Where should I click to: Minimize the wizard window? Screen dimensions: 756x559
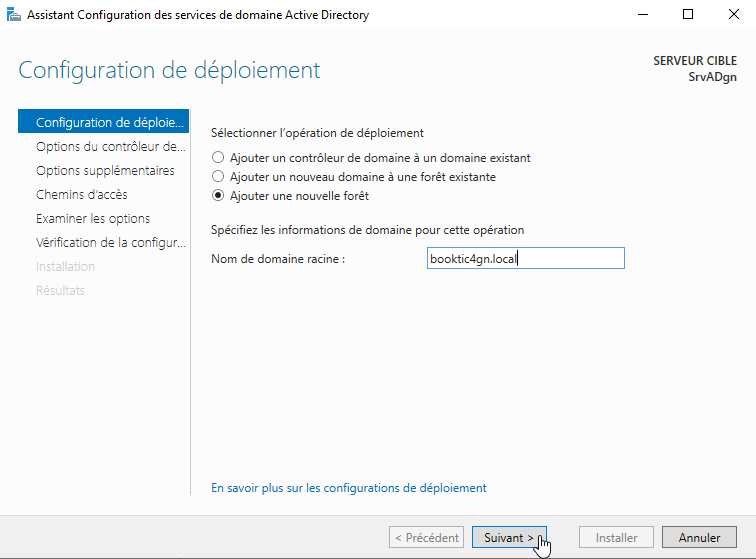(643, 14)
